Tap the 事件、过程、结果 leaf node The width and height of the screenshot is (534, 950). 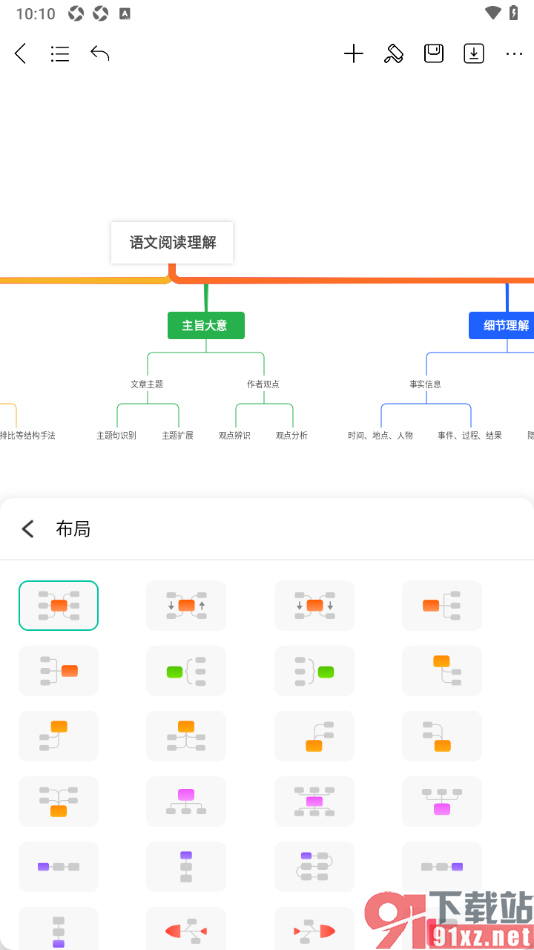[x=470, y=435]
